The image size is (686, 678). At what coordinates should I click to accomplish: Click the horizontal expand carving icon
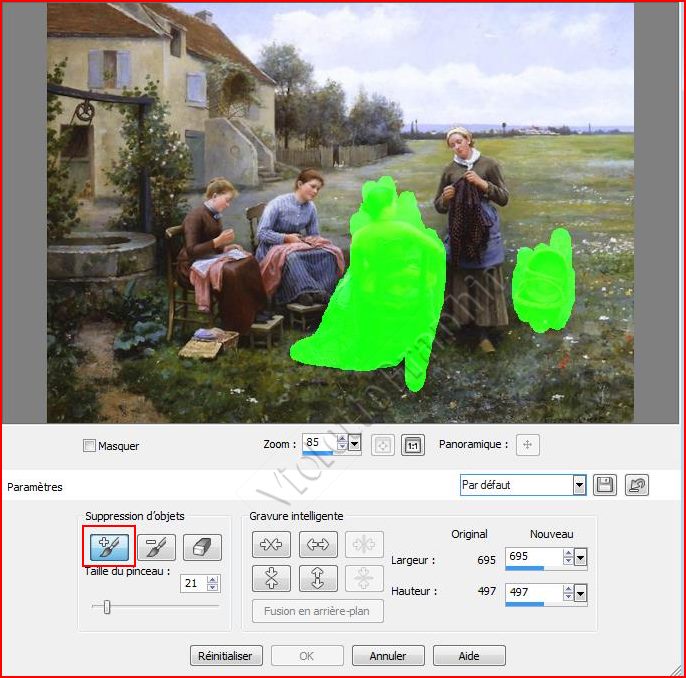[x=317, y=546]
